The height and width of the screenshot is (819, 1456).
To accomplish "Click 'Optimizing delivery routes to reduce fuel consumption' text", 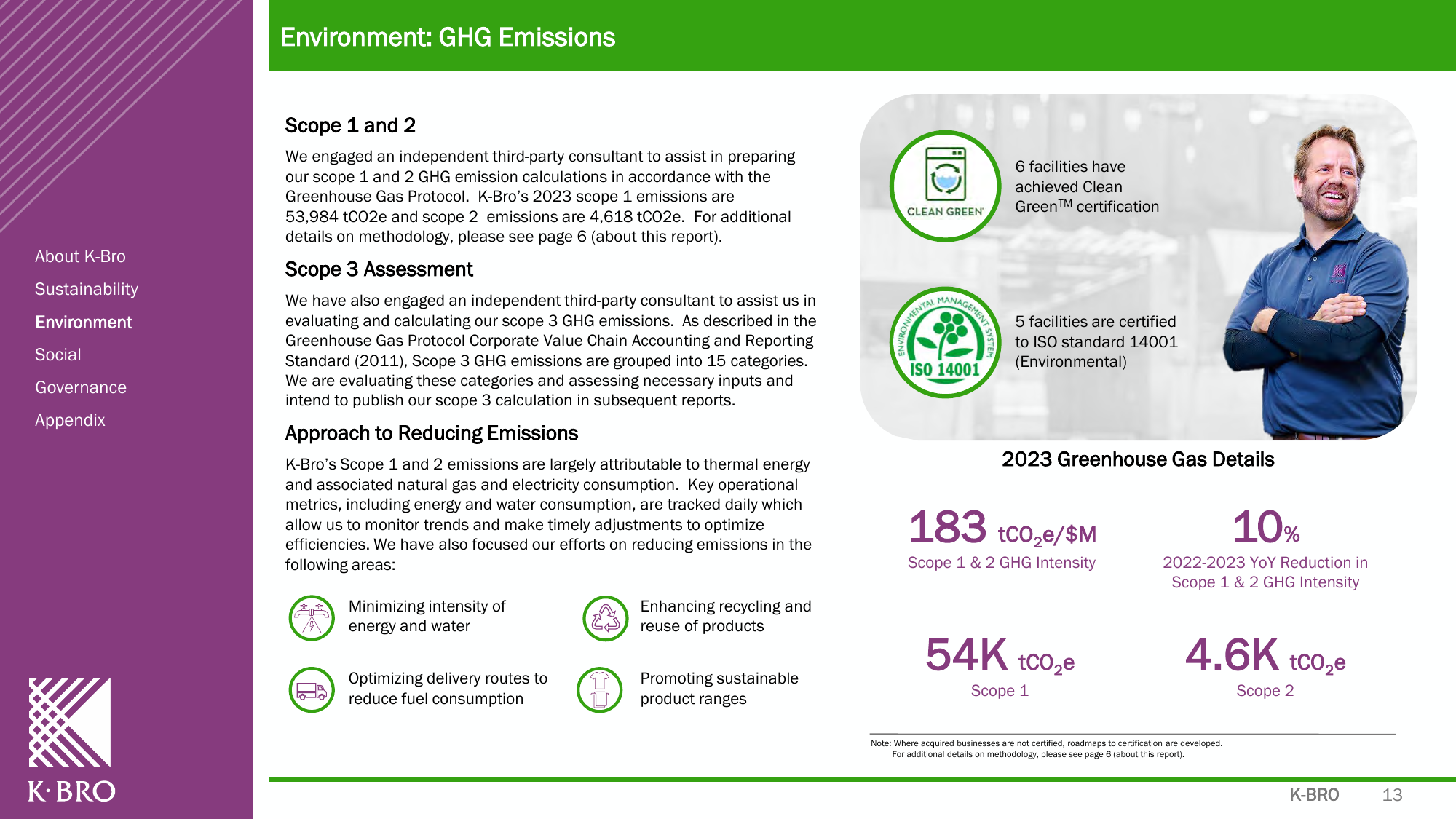I will pos(448,688).
